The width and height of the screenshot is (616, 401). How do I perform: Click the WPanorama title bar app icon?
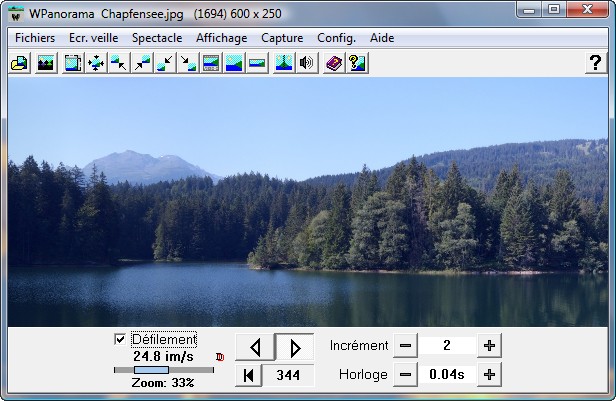[16, 14]
